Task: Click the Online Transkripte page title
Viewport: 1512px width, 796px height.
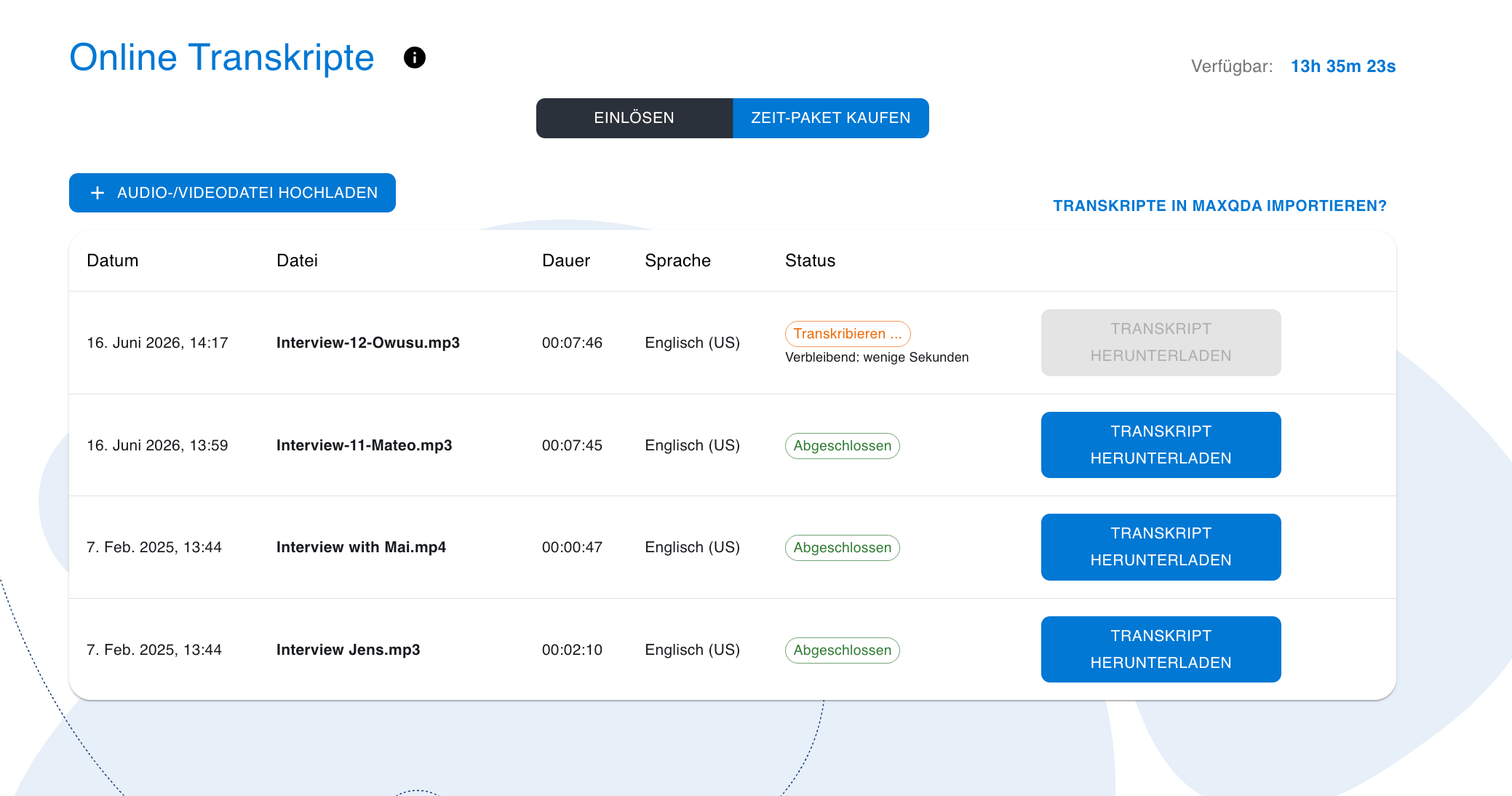Action: (x=222, y=57)
